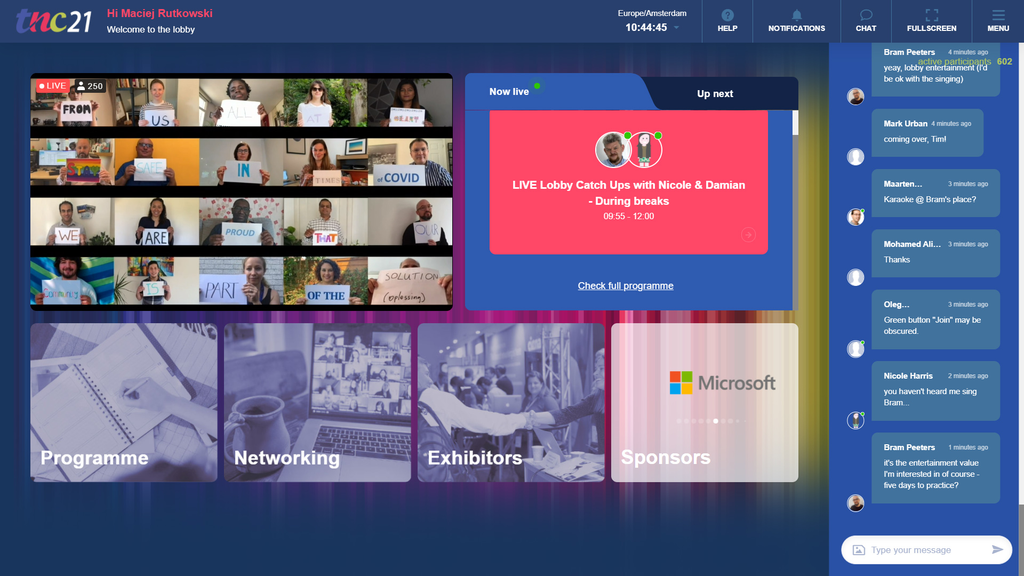The height and width of the screenshot is (576, 1024).
Task: Attach an image using the chat picture icon
Action: 859,550
